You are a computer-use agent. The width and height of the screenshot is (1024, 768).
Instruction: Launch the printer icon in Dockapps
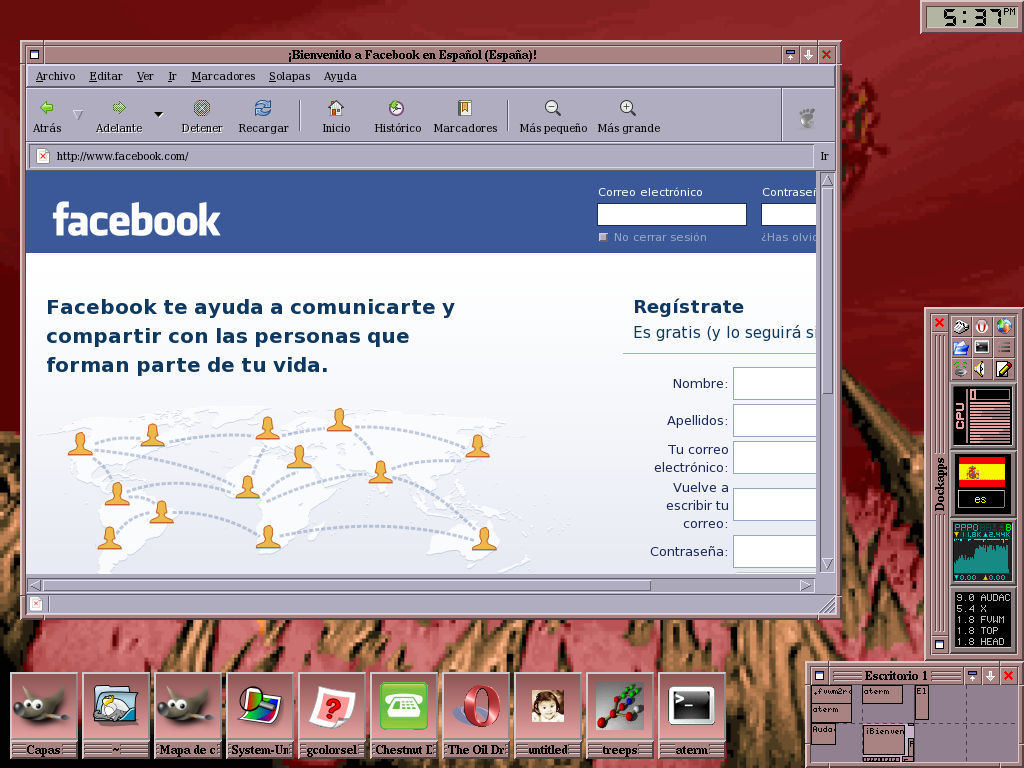pyautogui.click(x=961, y=327)
